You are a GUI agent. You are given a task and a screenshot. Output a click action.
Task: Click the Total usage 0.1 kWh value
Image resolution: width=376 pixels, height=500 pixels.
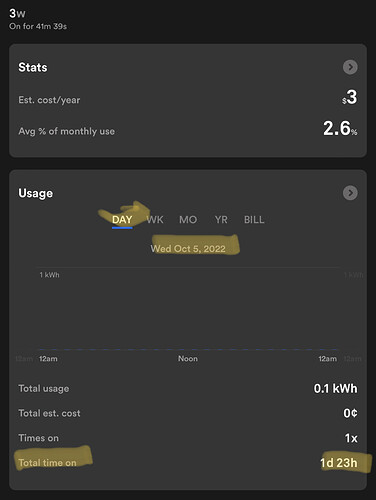[335, 389]
